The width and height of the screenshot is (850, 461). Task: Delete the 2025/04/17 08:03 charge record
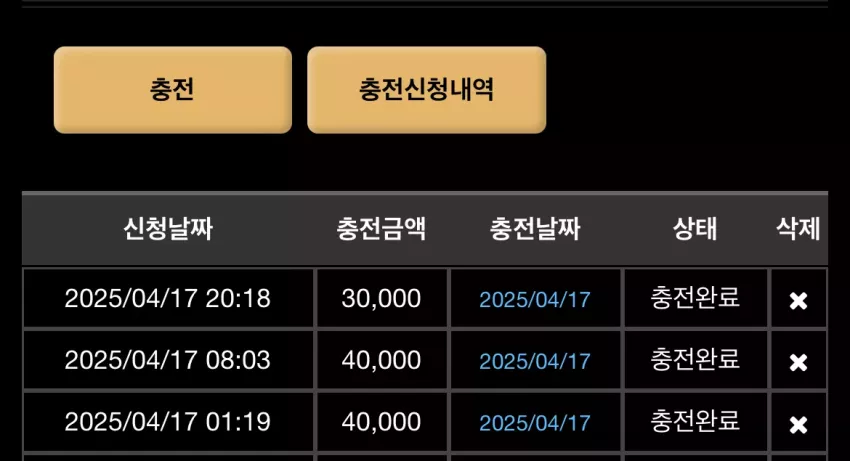coord(798,362)
